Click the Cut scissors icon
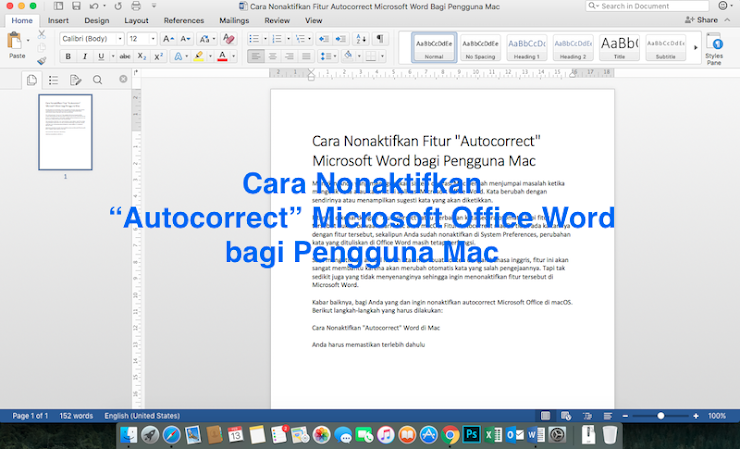740x449 pixels. (42, 35)
